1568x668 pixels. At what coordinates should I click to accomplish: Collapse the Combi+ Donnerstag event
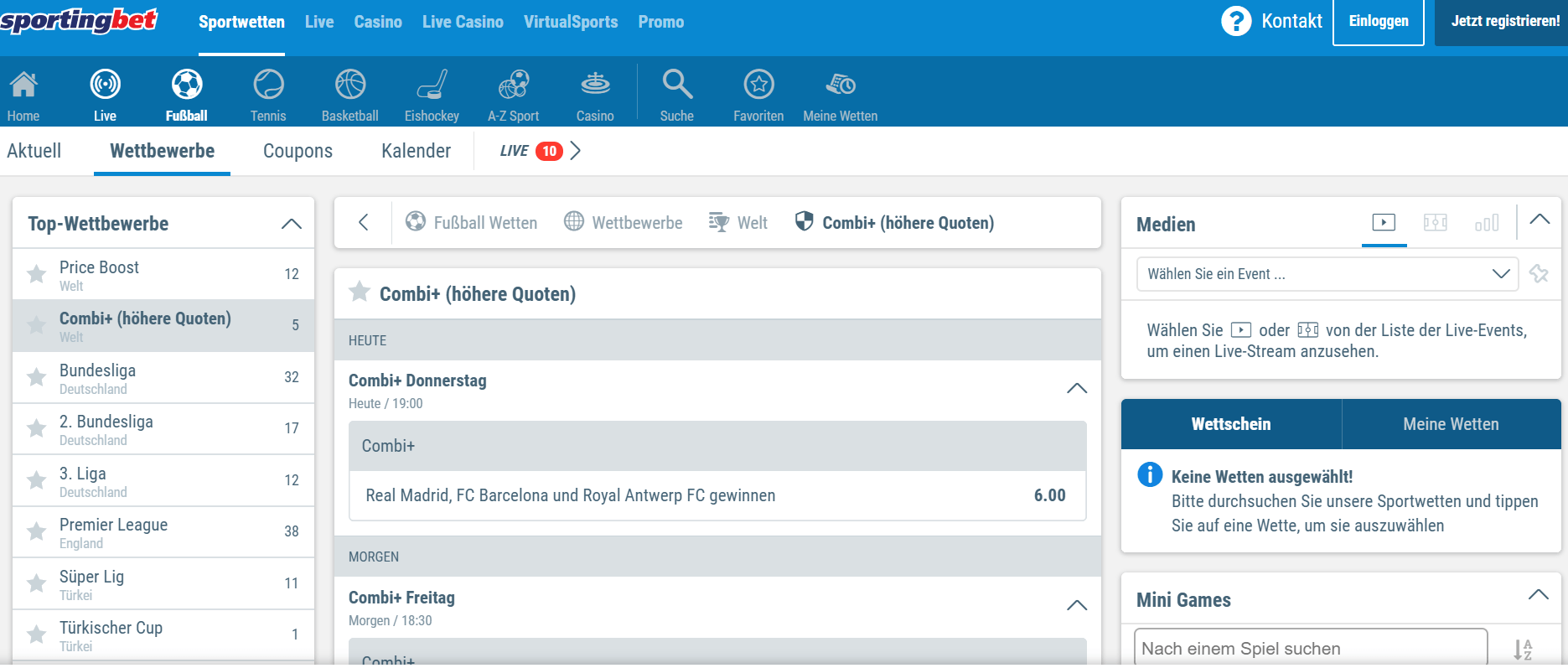[1077, 388]
